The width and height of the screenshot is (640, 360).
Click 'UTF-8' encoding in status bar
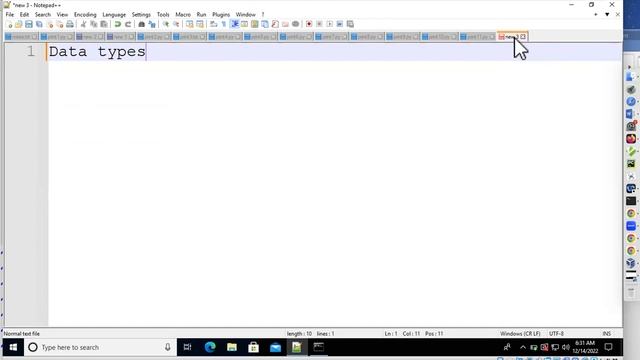tap(556, 334)
